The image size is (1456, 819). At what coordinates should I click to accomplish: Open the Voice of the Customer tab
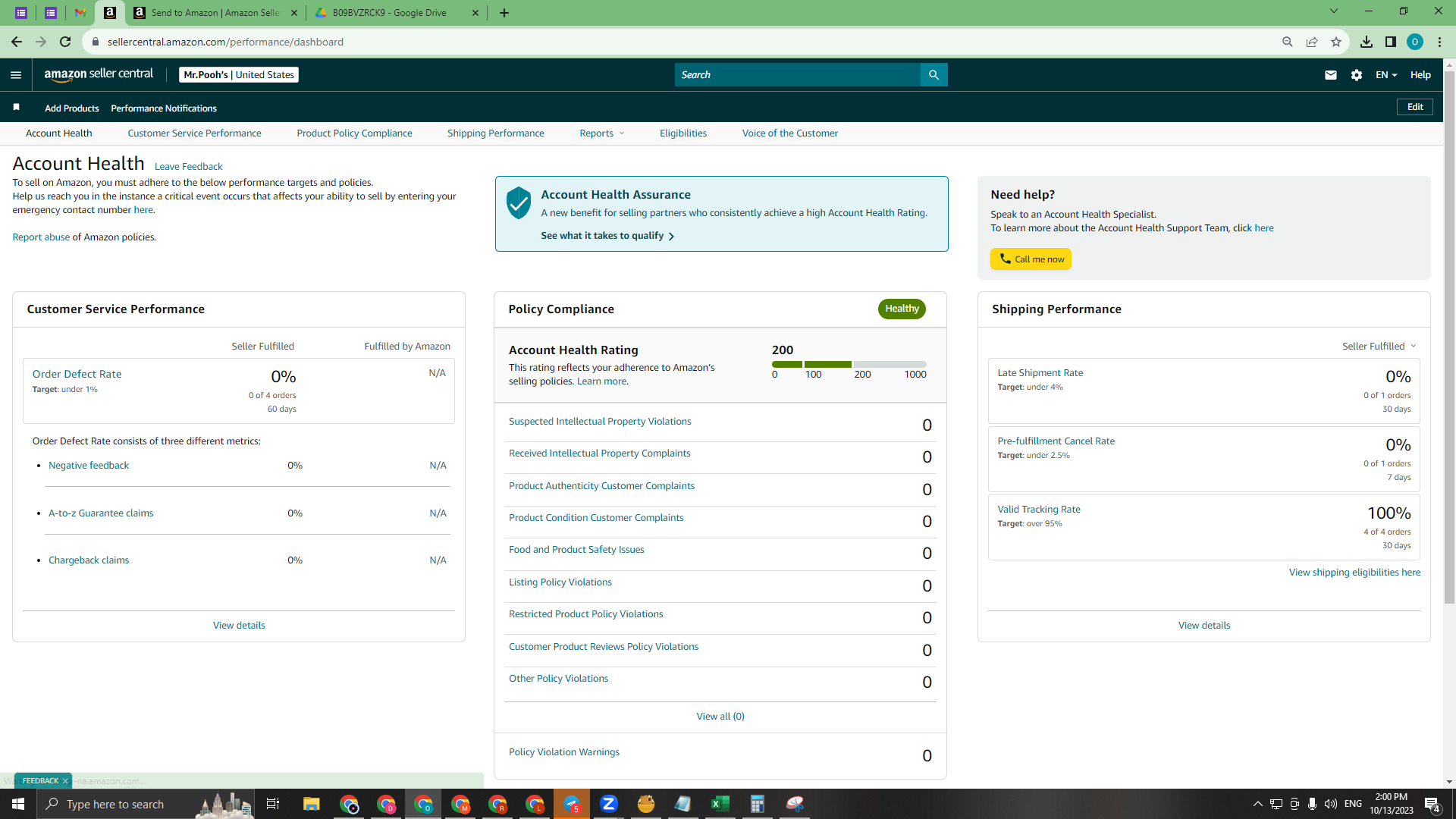click(790, 133)
